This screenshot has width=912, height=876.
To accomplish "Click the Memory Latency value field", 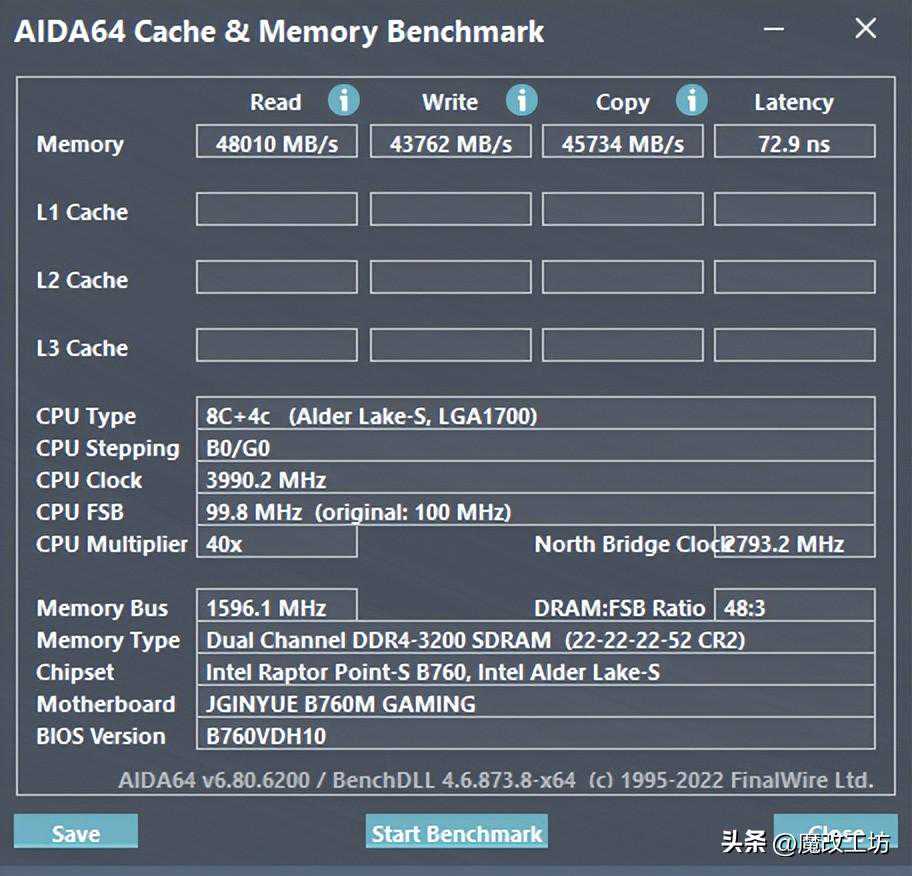I will [794, 142].
